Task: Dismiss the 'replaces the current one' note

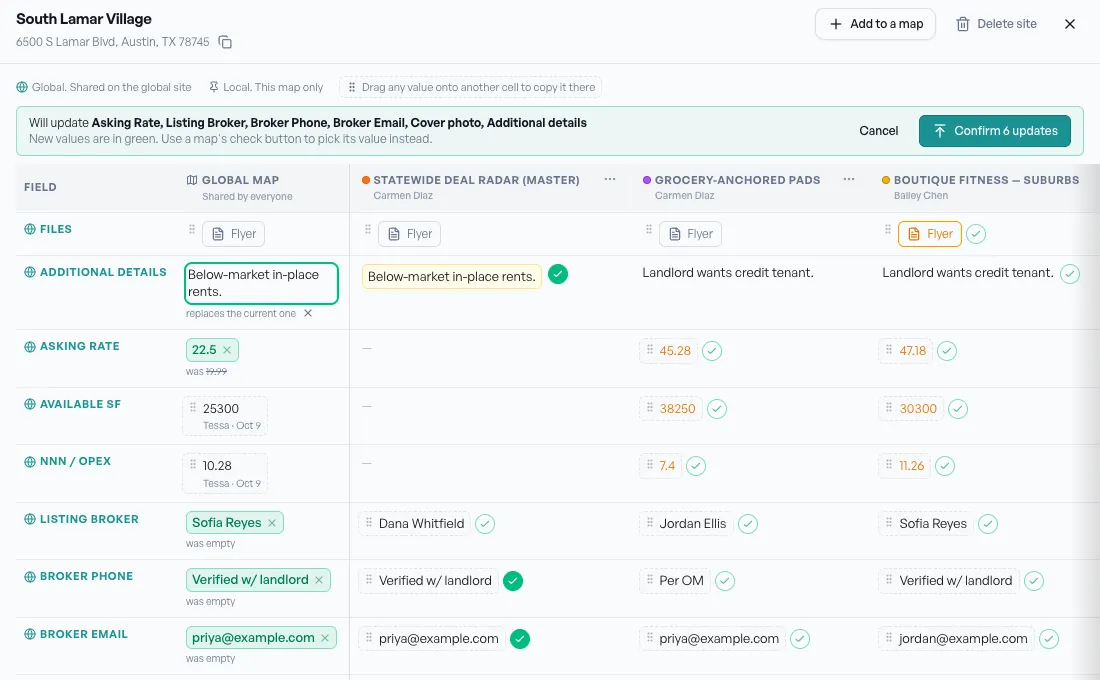Action: [308, 313]
